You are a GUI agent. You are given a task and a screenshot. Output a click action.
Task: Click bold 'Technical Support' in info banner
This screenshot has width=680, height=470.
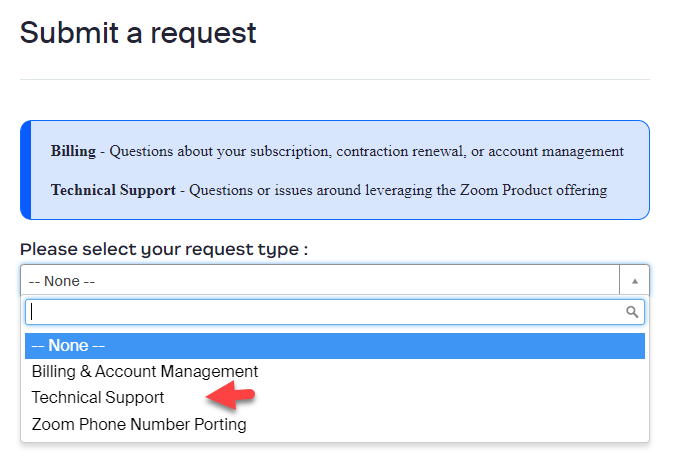point(113,189)
